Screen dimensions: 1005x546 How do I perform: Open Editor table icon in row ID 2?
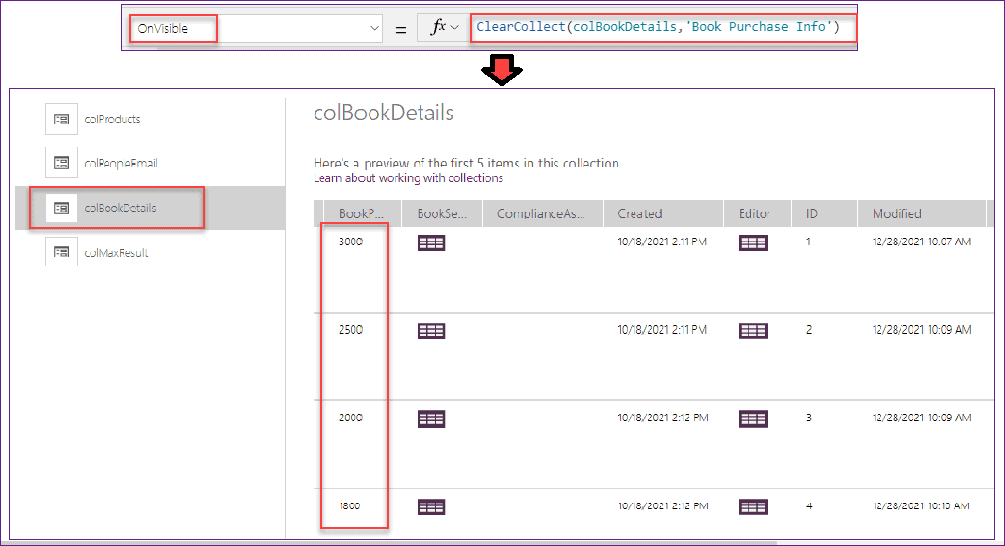pyautogui.click(x=753, y=331)
